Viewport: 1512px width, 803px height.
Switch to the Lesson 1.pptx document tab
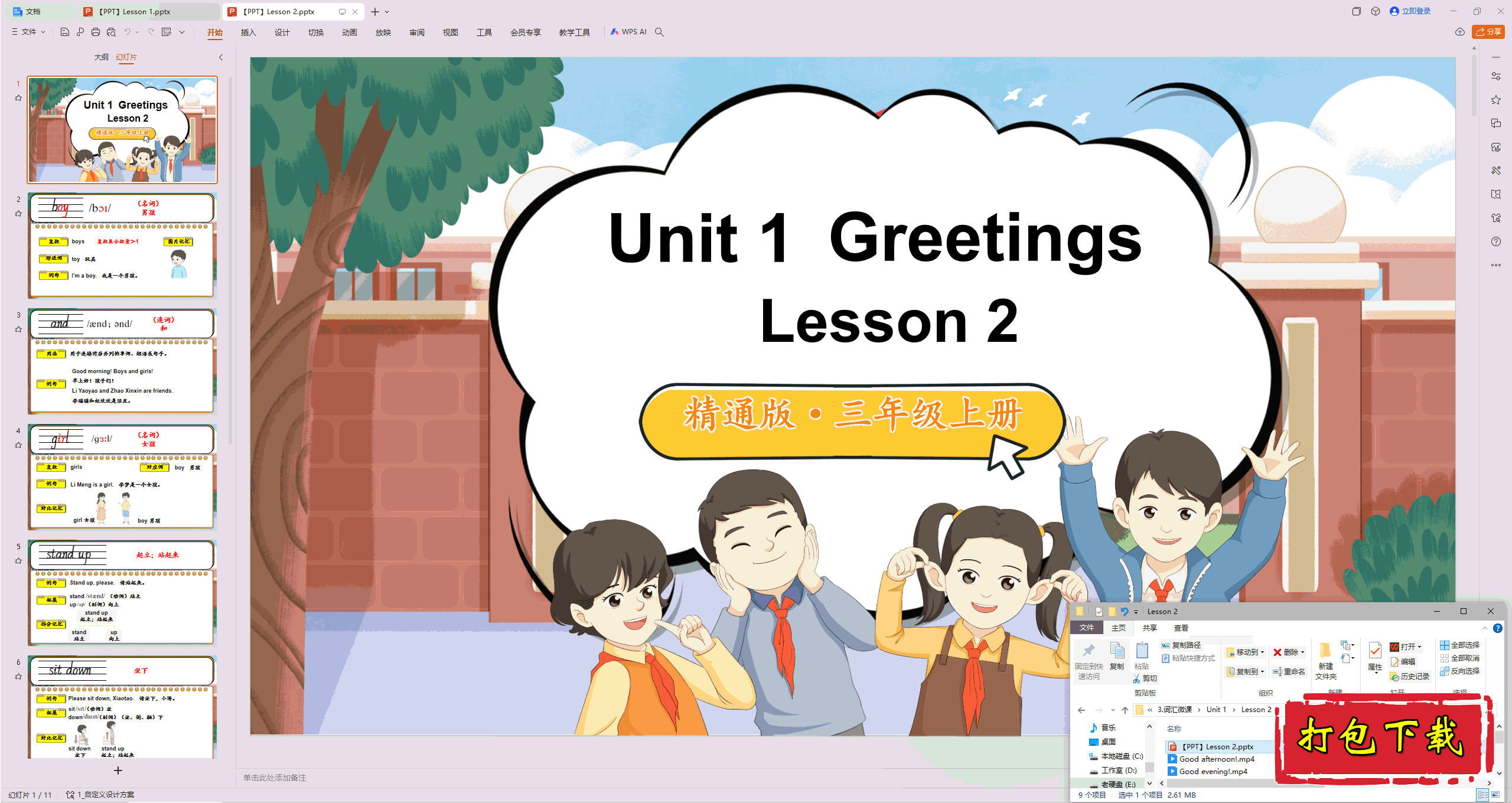click(x=150, y=11)
